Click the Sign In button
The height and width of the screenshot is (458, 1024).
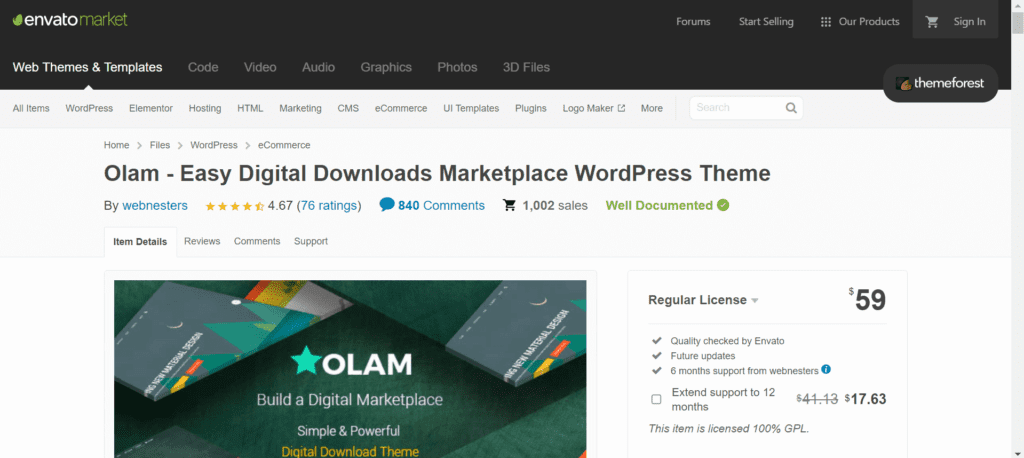970,22
